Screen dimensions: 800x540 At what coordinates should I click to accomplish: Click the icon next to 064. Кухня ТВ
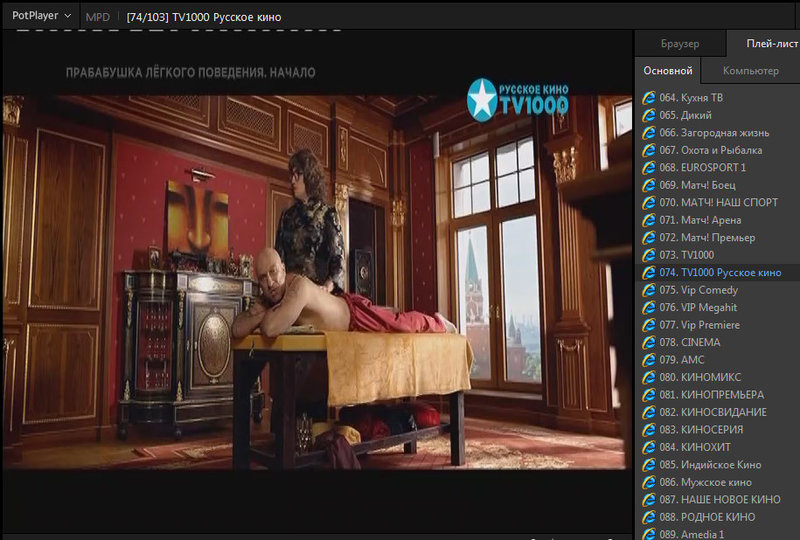648,97
